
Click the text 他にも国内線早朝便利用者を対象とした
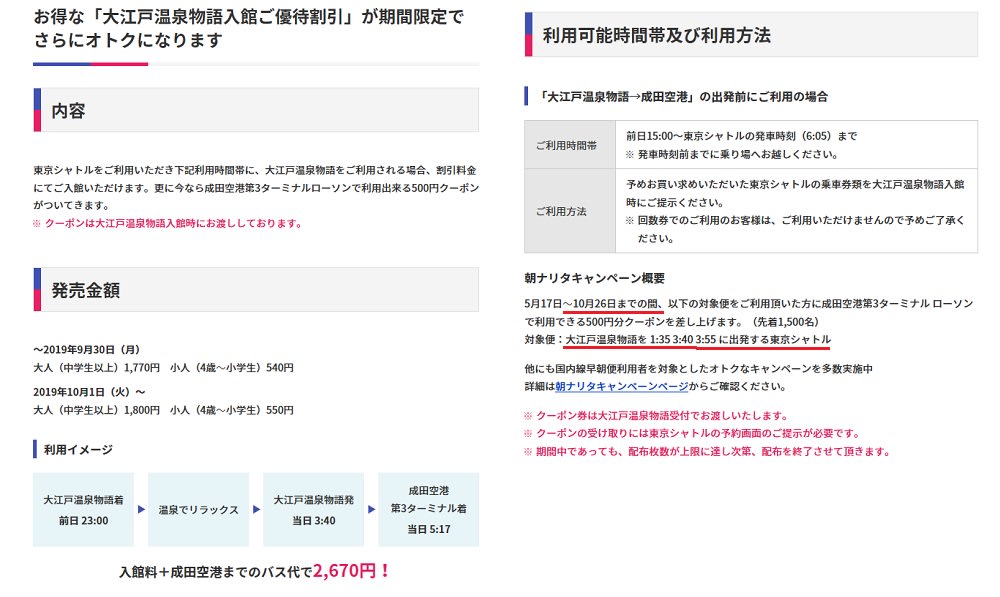point(698,369)
